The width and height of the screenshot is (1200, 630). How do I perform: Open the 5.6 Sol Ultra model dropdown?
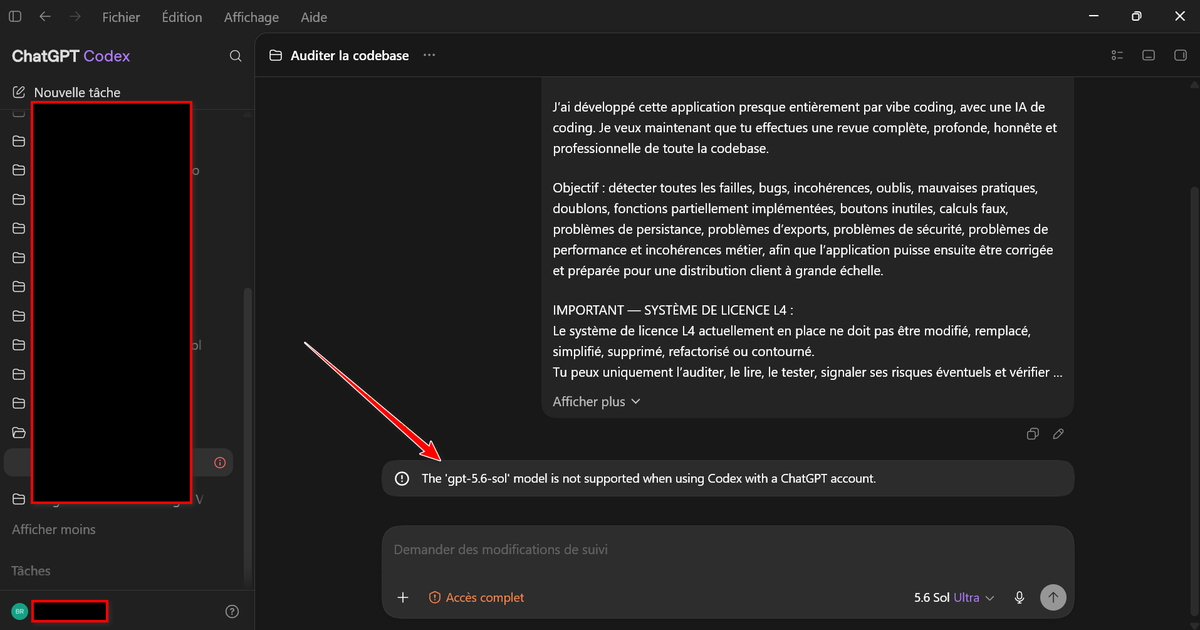tap(954, 597)
